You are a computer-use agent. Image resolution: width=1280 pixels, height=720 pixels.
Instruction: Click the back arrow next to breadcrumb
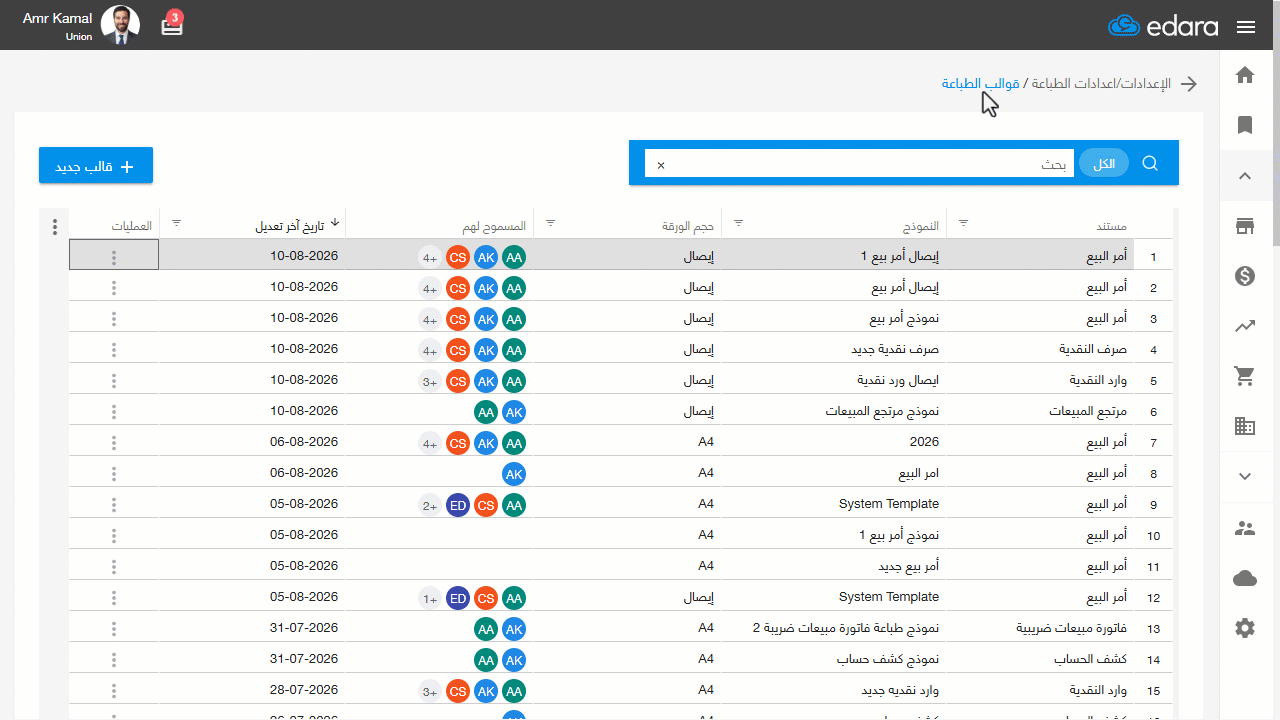point(1189,84)
